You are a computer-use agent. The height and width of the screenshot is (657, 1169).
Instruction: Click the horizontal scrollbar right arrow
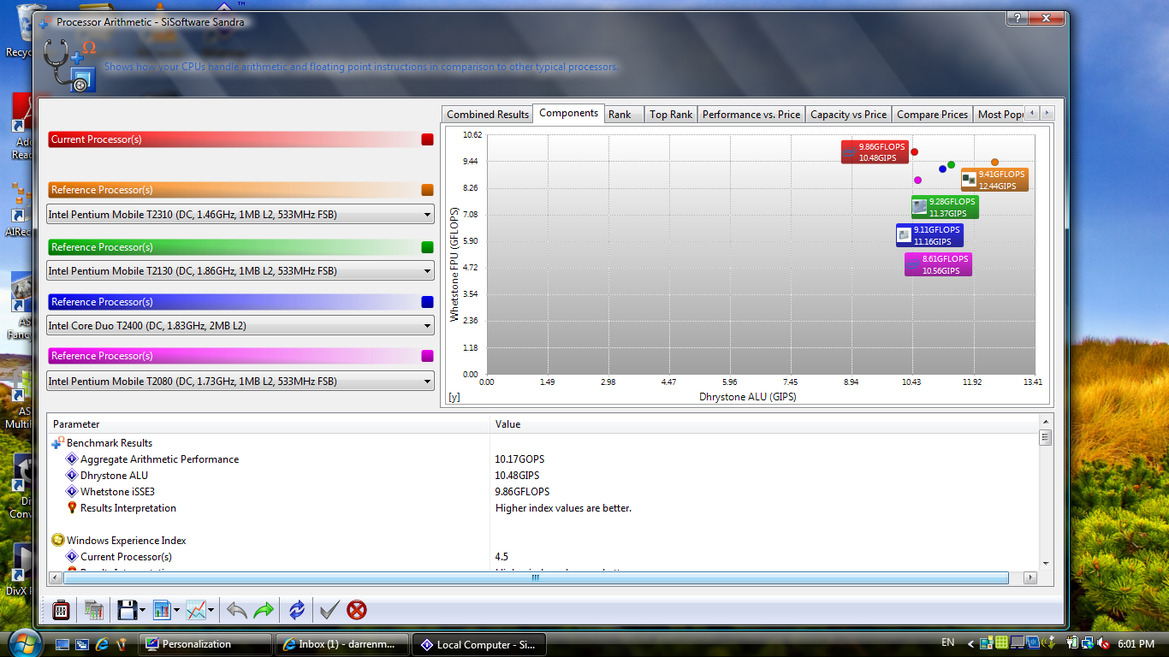pos(1030,578)
